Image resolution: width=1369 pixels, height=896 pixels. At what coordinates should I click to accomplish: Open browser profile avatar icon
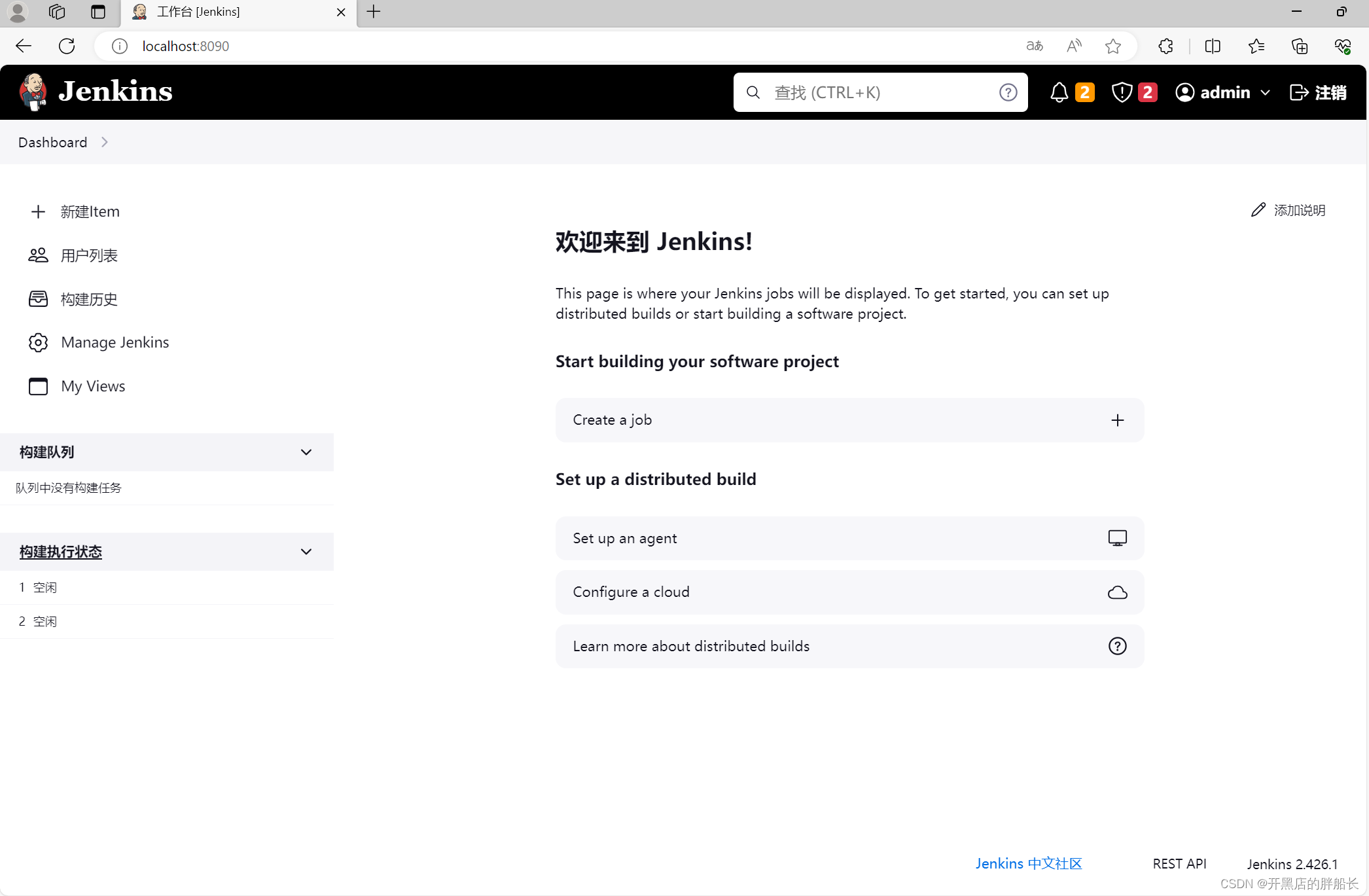point(18,12)
